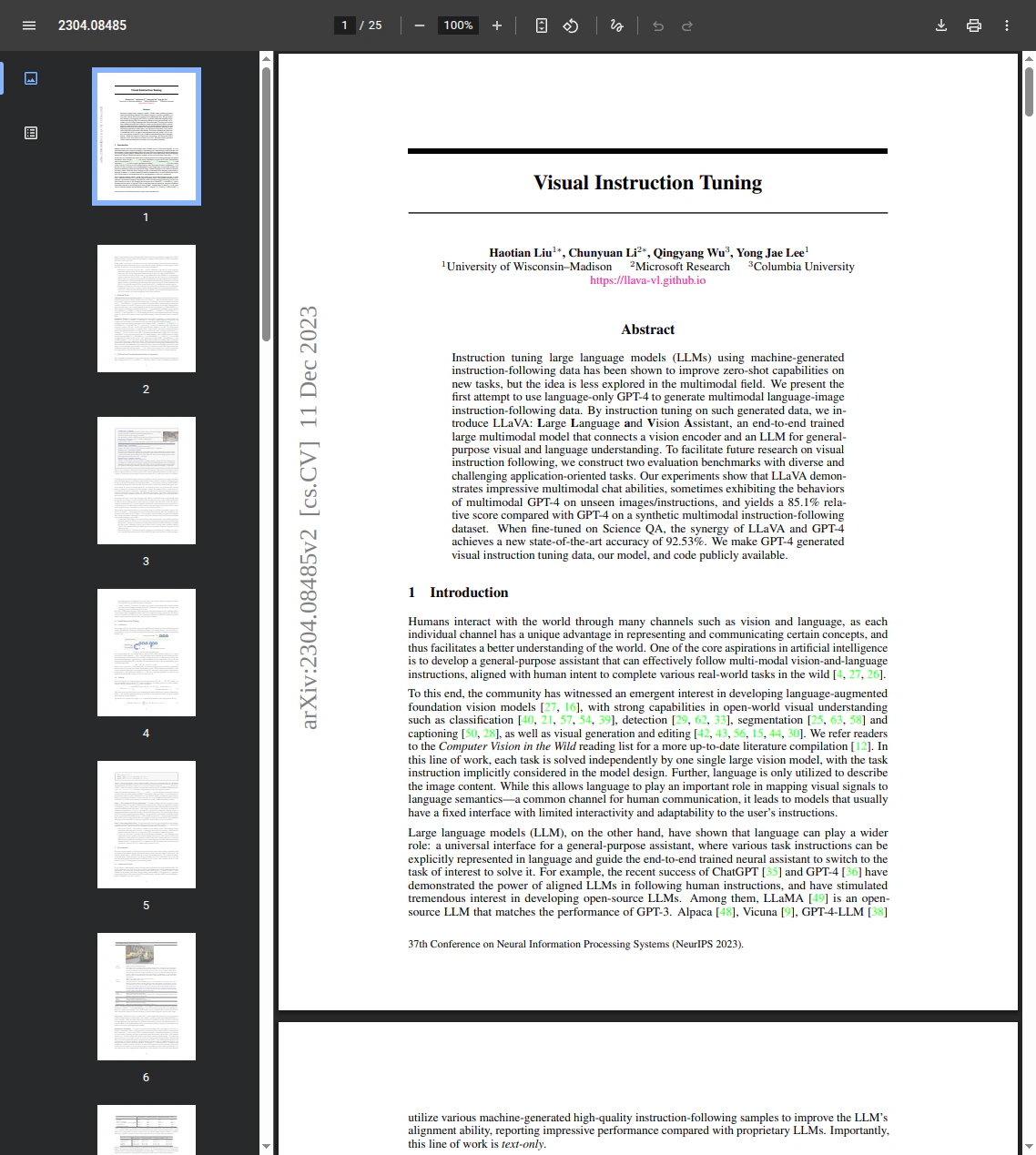Select the page 3 thumbnail

[x=146, y=480]
